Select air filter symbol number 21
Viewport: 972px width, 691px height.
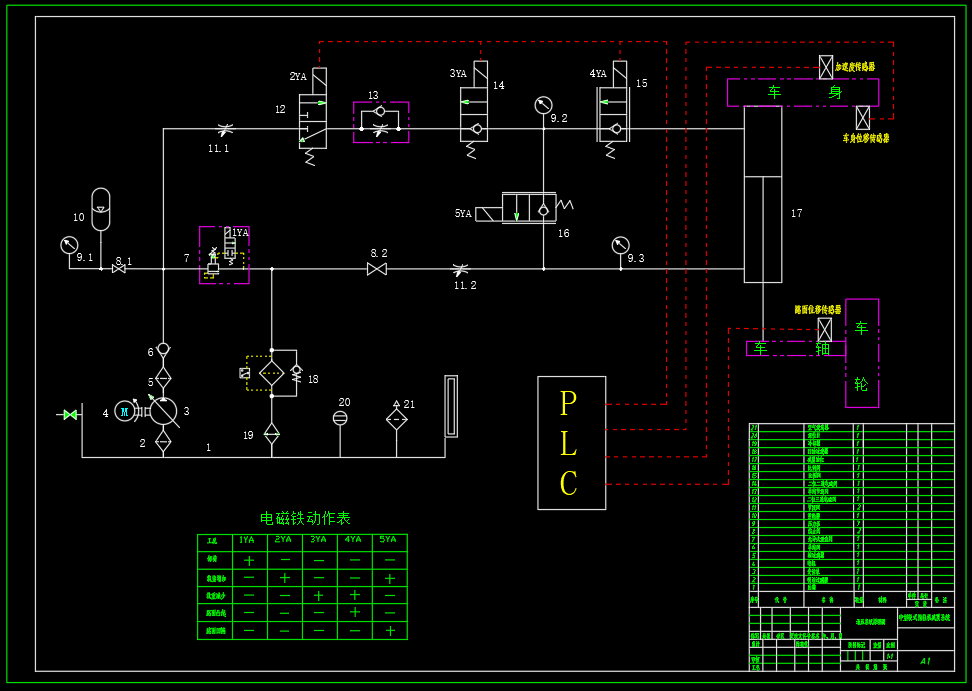[397, 417]
